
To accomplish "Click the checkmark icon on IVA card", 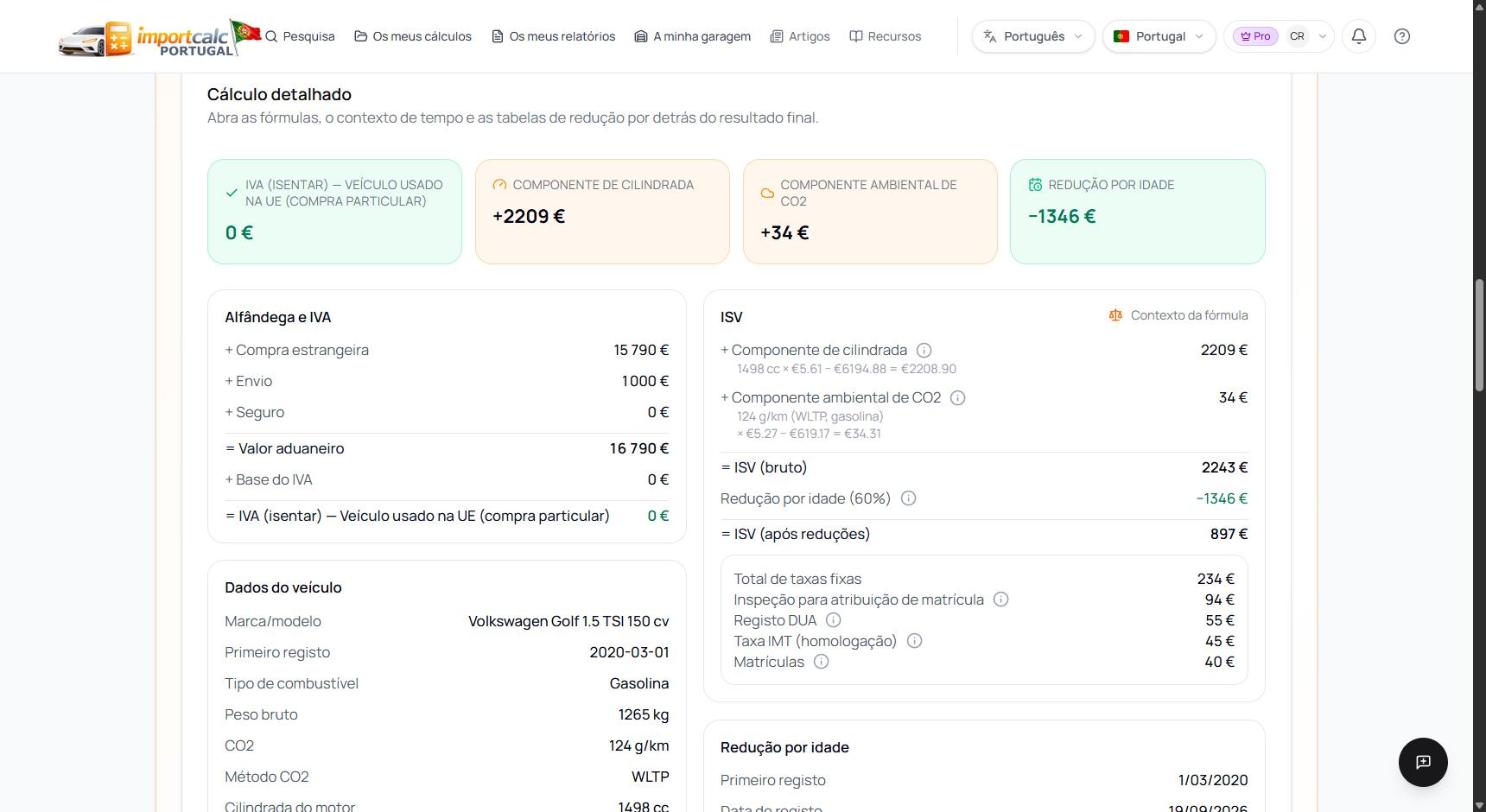I will (232, 193).
